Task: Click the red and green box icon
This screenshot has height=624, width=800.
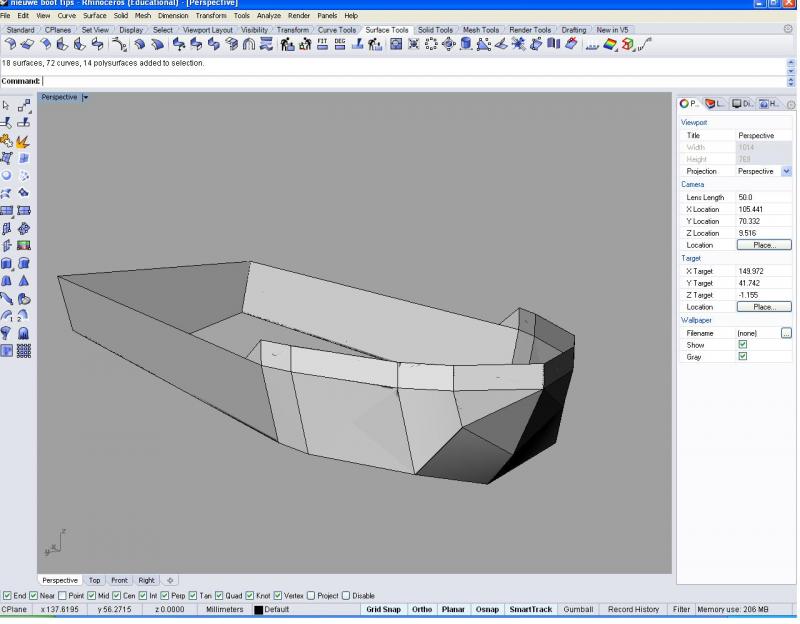Action: pyautogui.click(x=628, y=45)
